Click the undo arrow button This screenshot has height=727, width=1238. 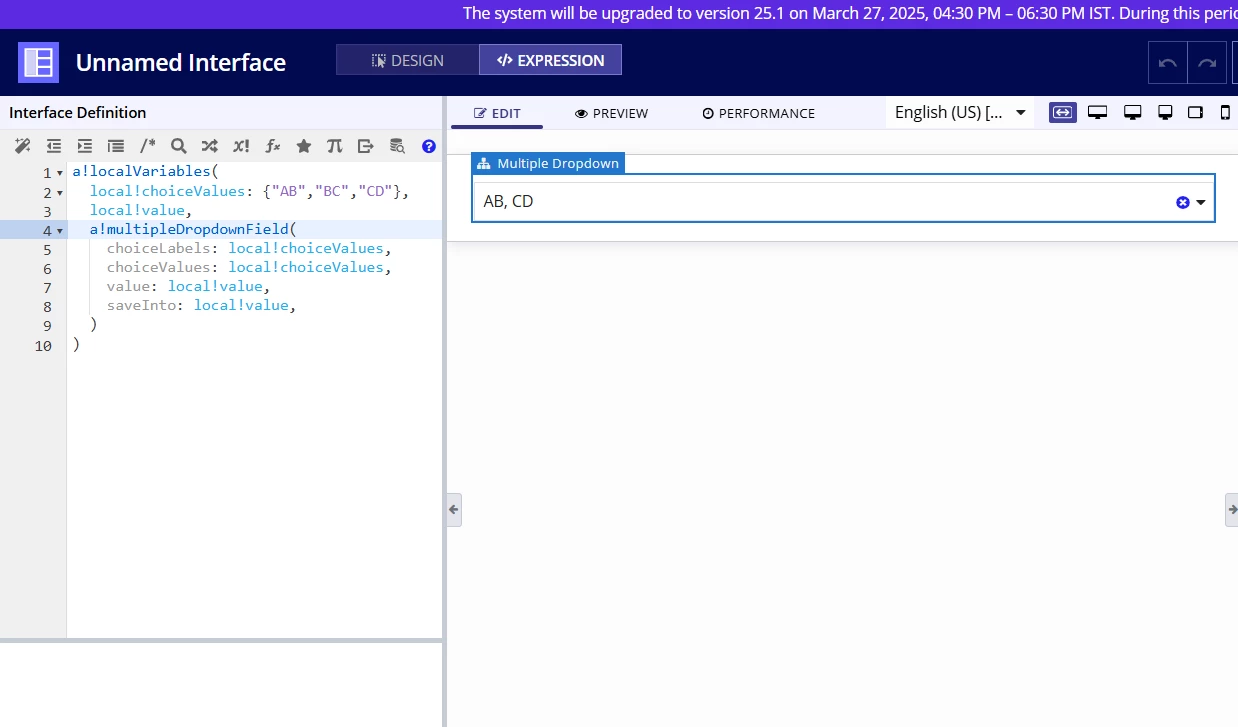click(x=1167, y=62)
